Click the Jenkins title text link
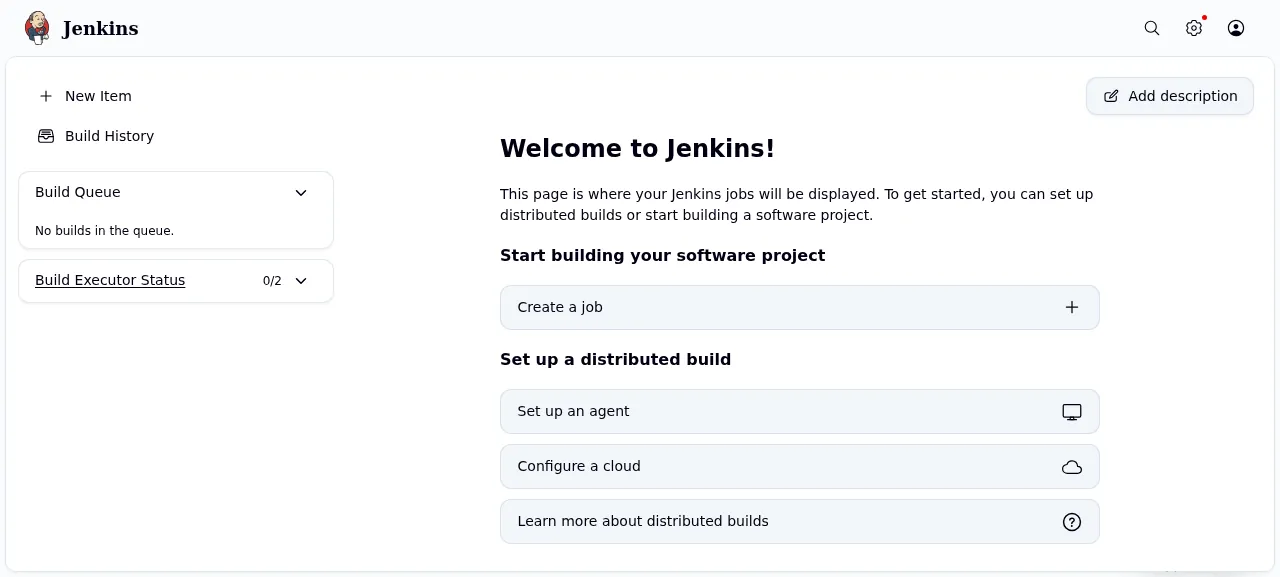The width and height of the screenshot is (1280, 577). pos(100,28)
